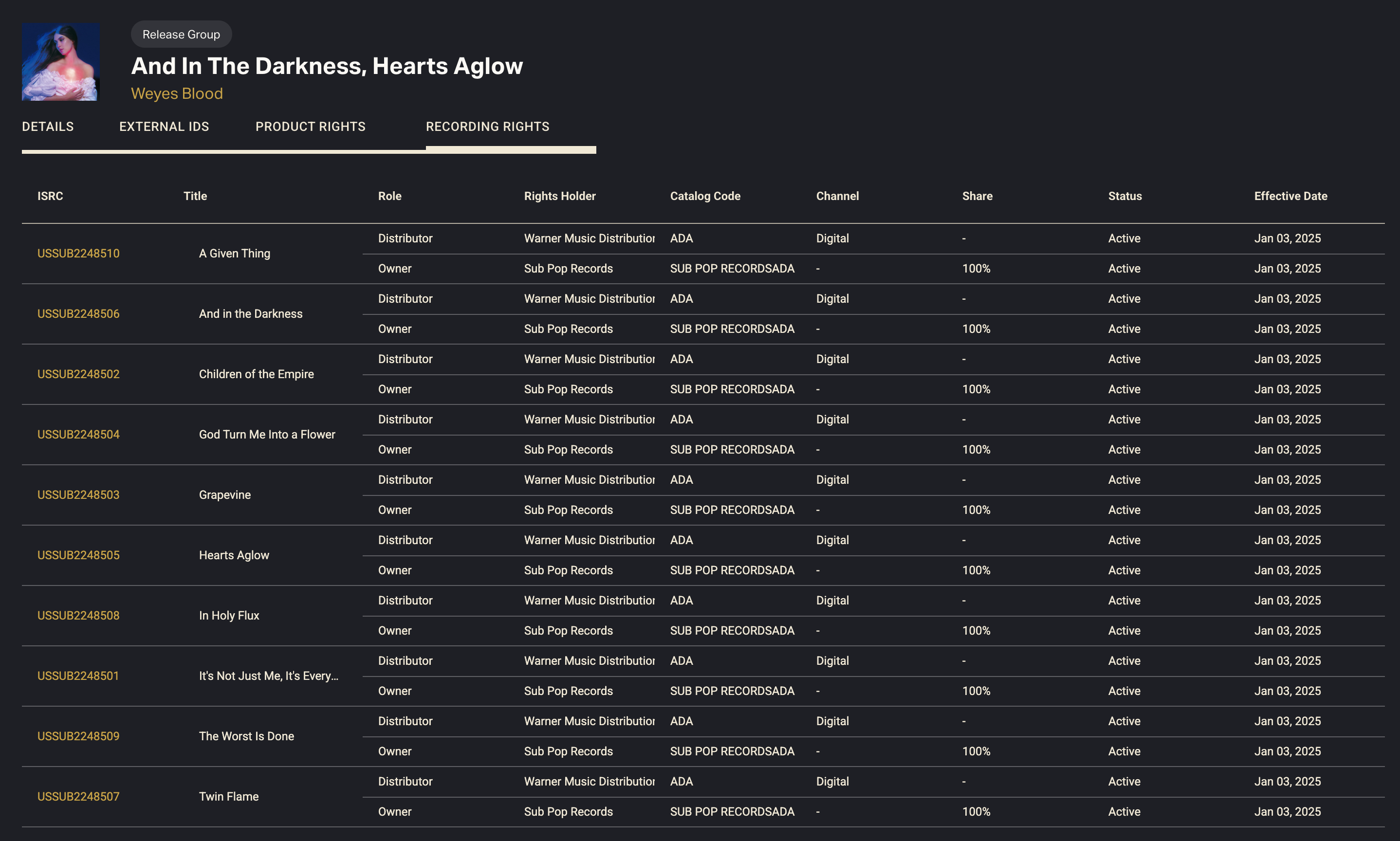Screen dimensions: 1400x841
Task: Select the title God Turn Me Into a Flower
Action: click(x=267, y=434)
